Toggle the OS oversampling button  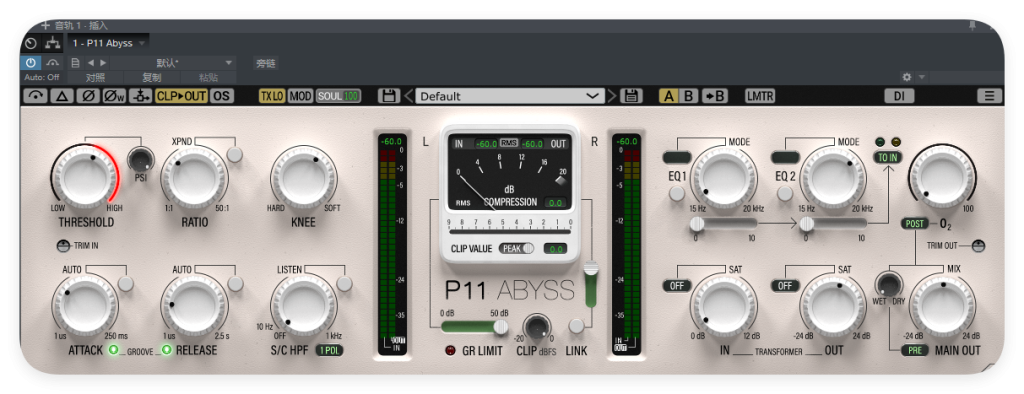[x=221, y=96]
